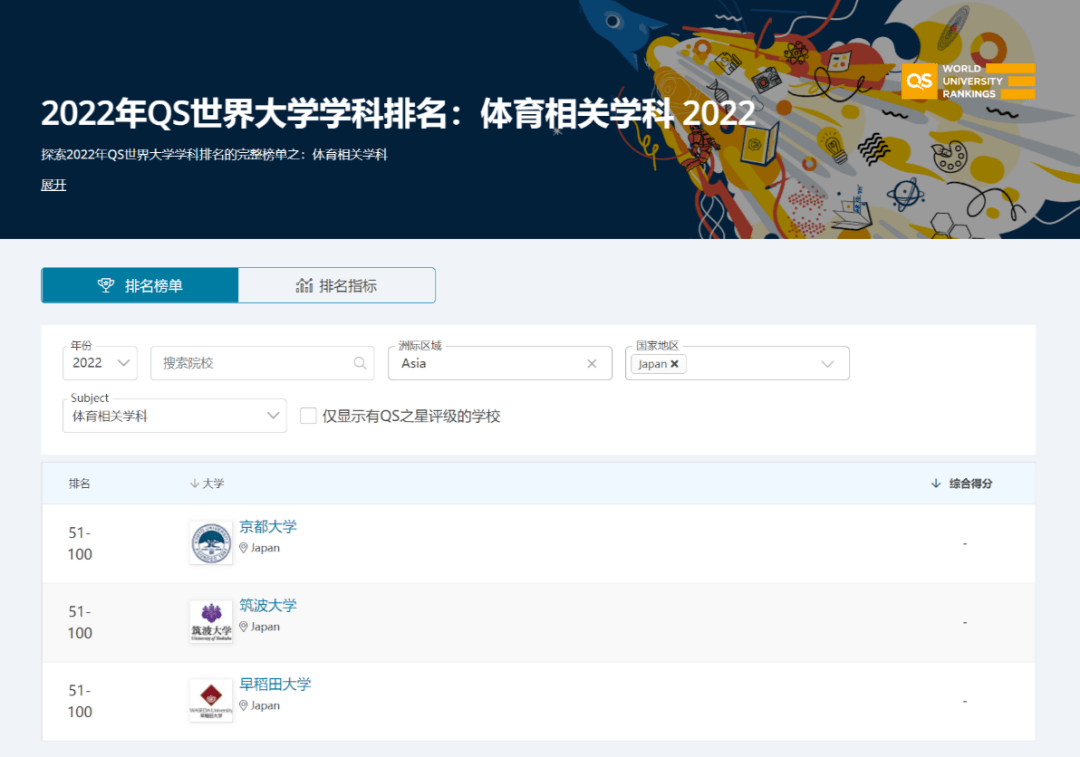Image resolution: width=1080 pixels, height=757 pixels.
Task: Click the sort arrow beside 大学
Action: 194,484
